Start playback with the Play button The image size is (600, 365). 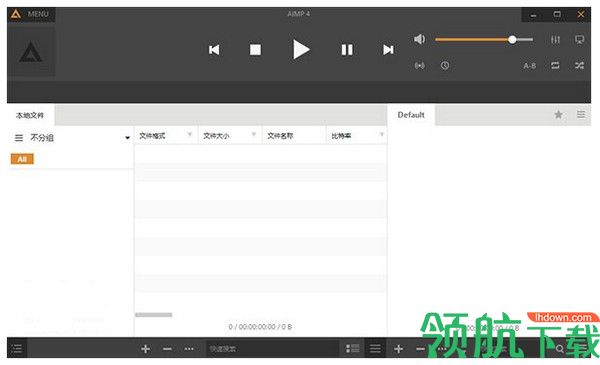[x=301, y=49]
